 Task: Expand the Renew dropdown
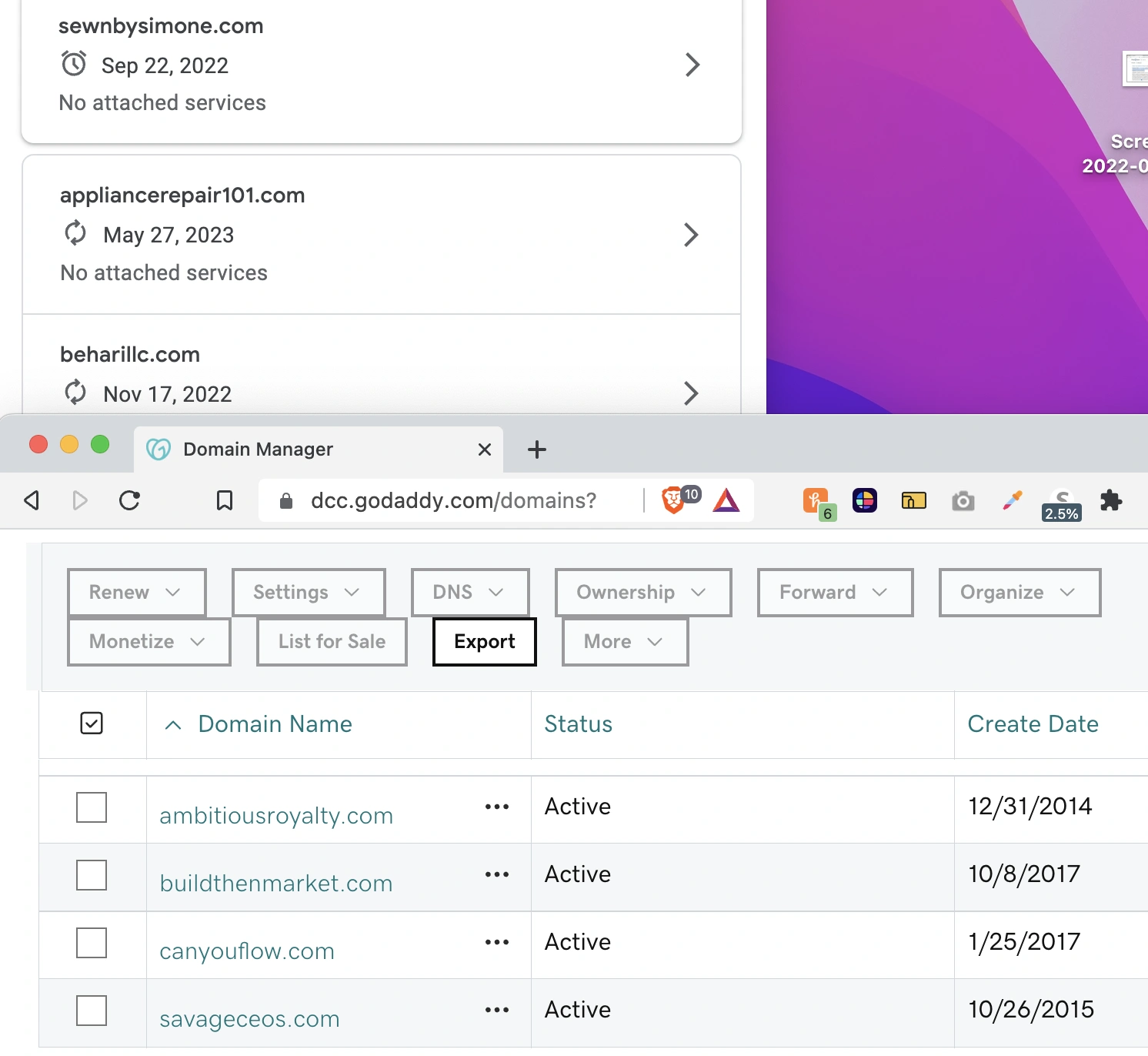point(136,593)
